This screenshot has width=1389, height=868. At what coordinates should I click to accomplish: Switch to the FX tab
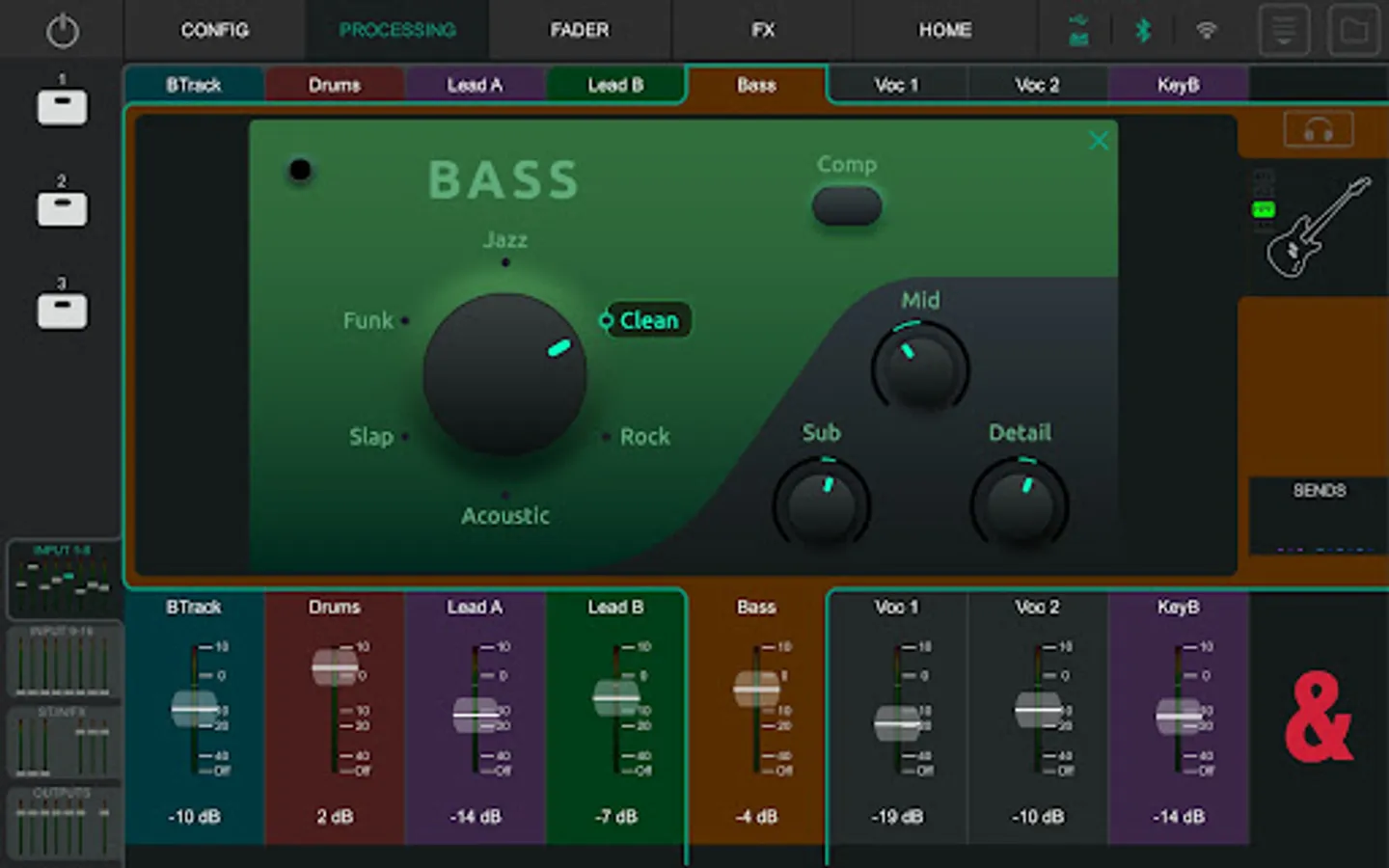(x=763, y=30)
